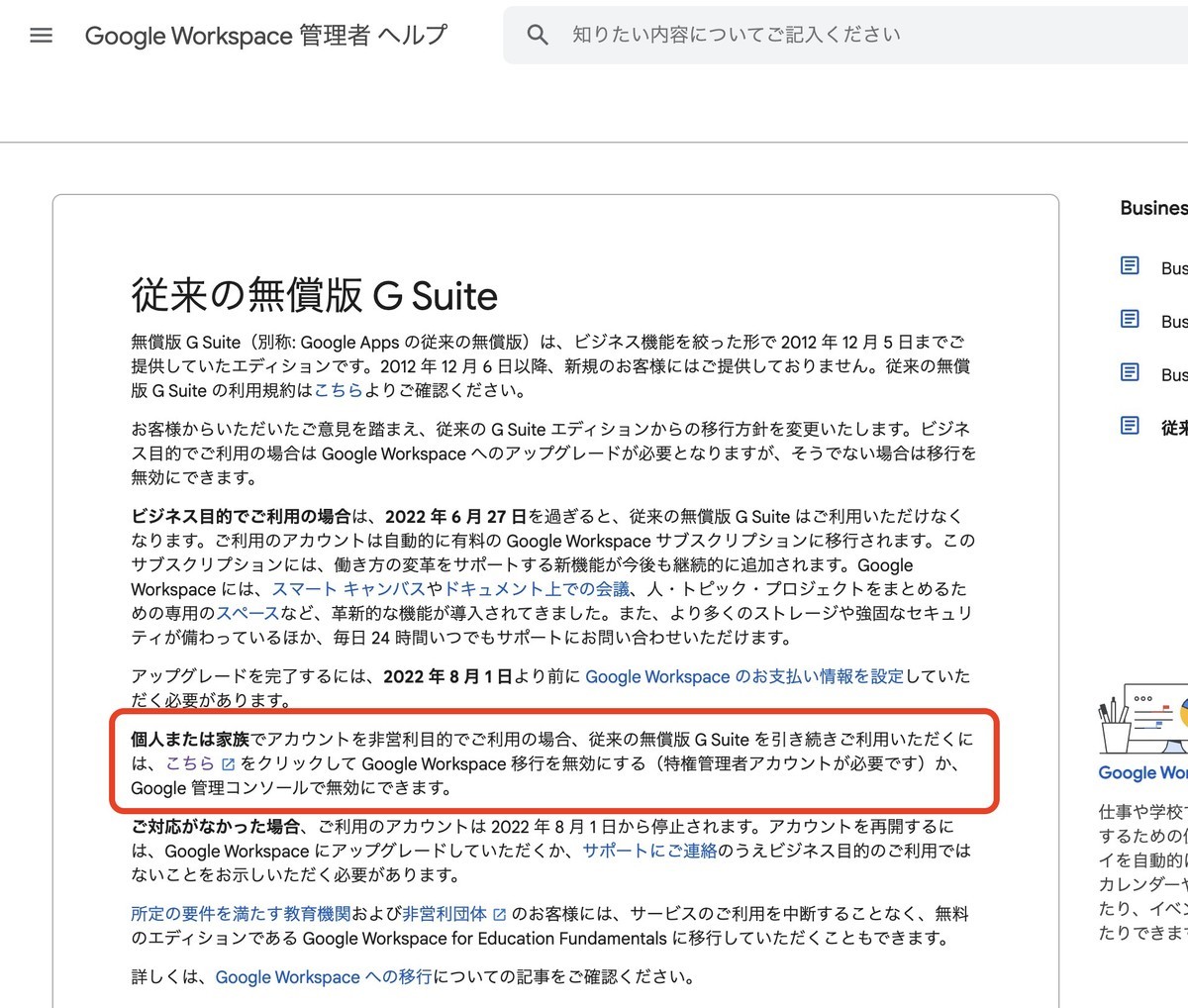Open the 非営利団体 link

click(x=445, y=914)
